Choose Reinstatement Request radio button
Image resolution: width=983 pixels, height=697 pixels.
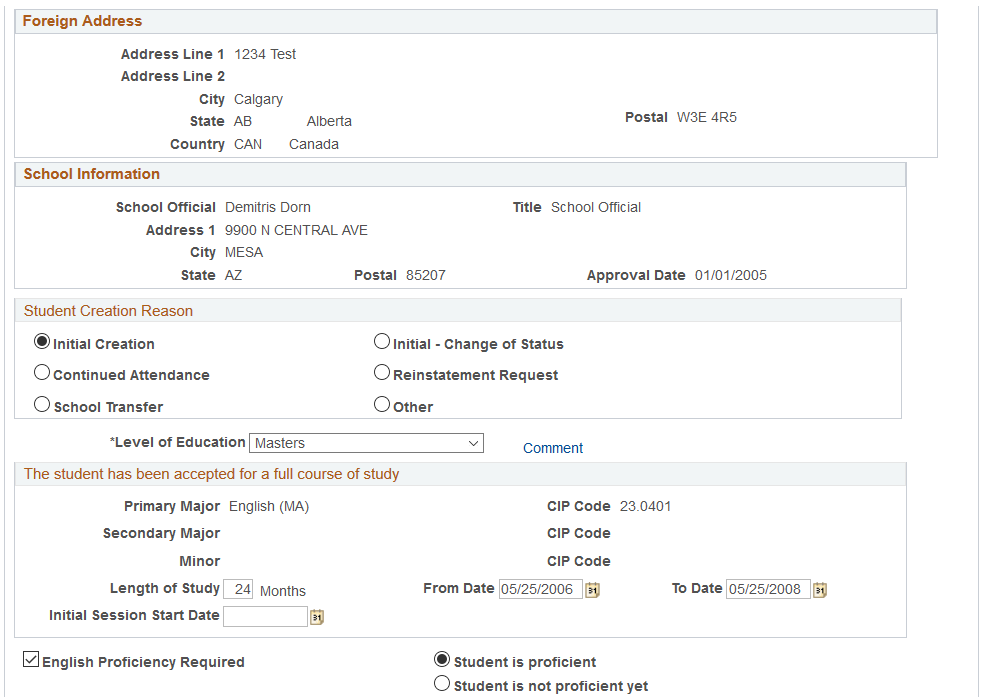[382, 372]
